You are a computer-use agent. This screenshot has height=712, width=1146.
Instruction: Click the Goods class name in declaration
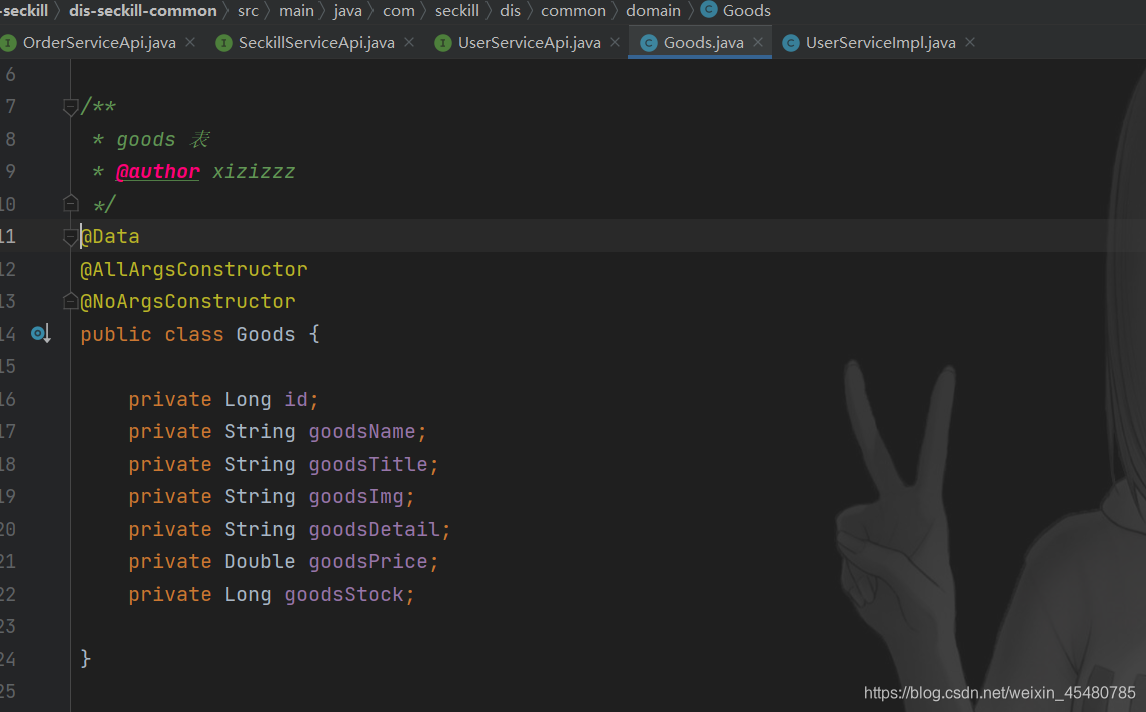pos(265,335)
